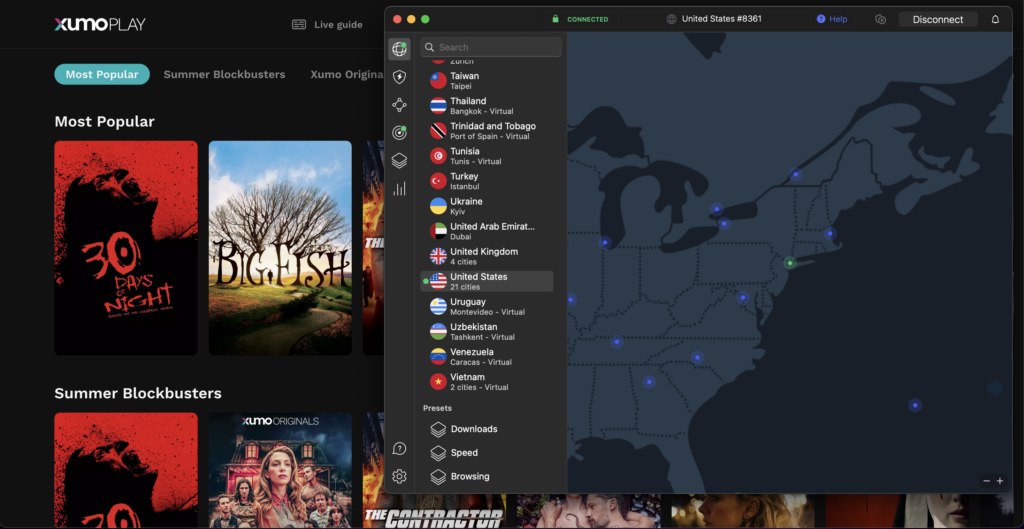Zoom in the map with plus button
Image resolution: width=1024 pixels, height=529 pixels.
(x=1000, y=481)
